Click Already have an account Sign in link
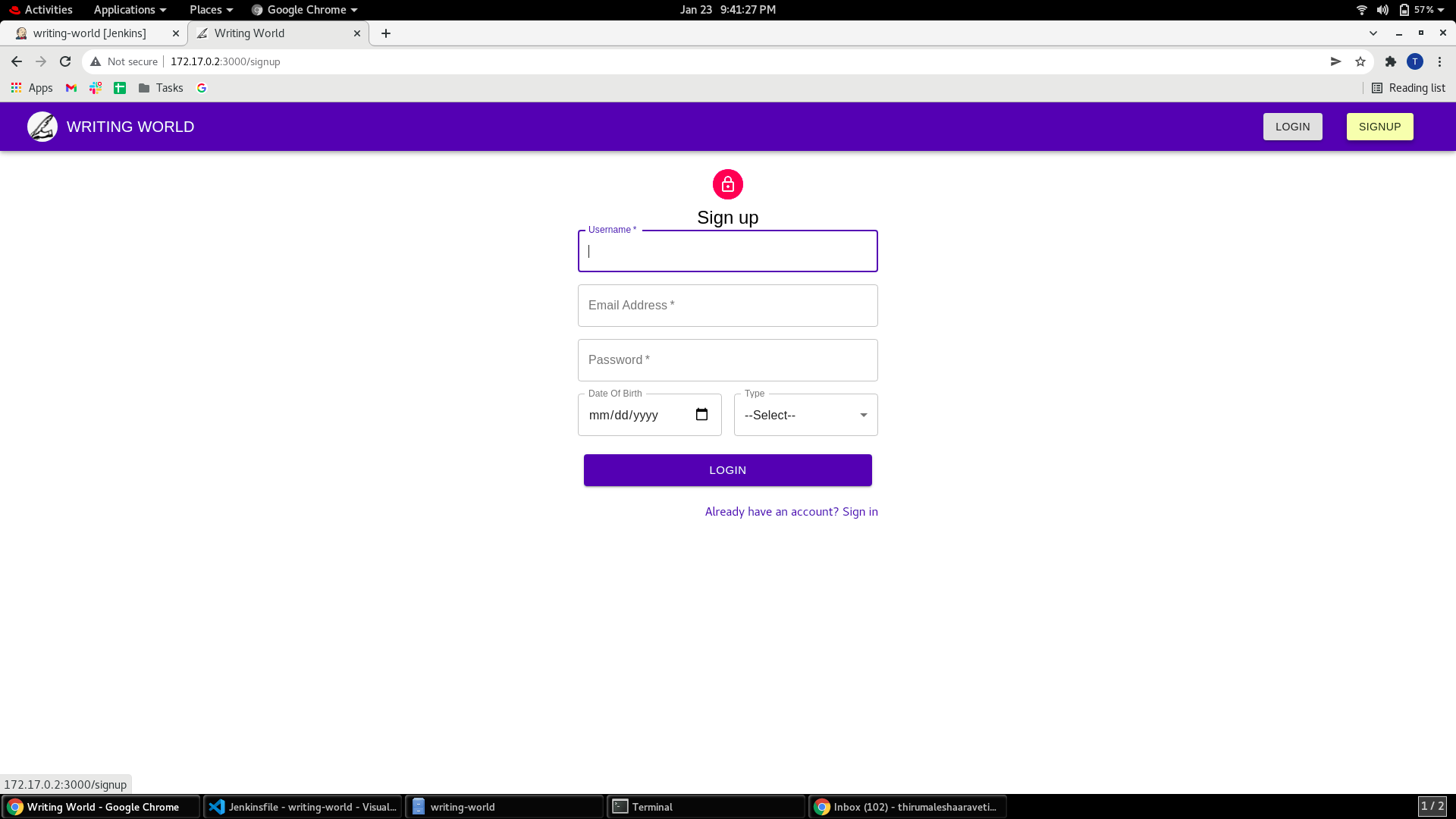The height and width of the screenshot is (819, 1456). (790, 511)
